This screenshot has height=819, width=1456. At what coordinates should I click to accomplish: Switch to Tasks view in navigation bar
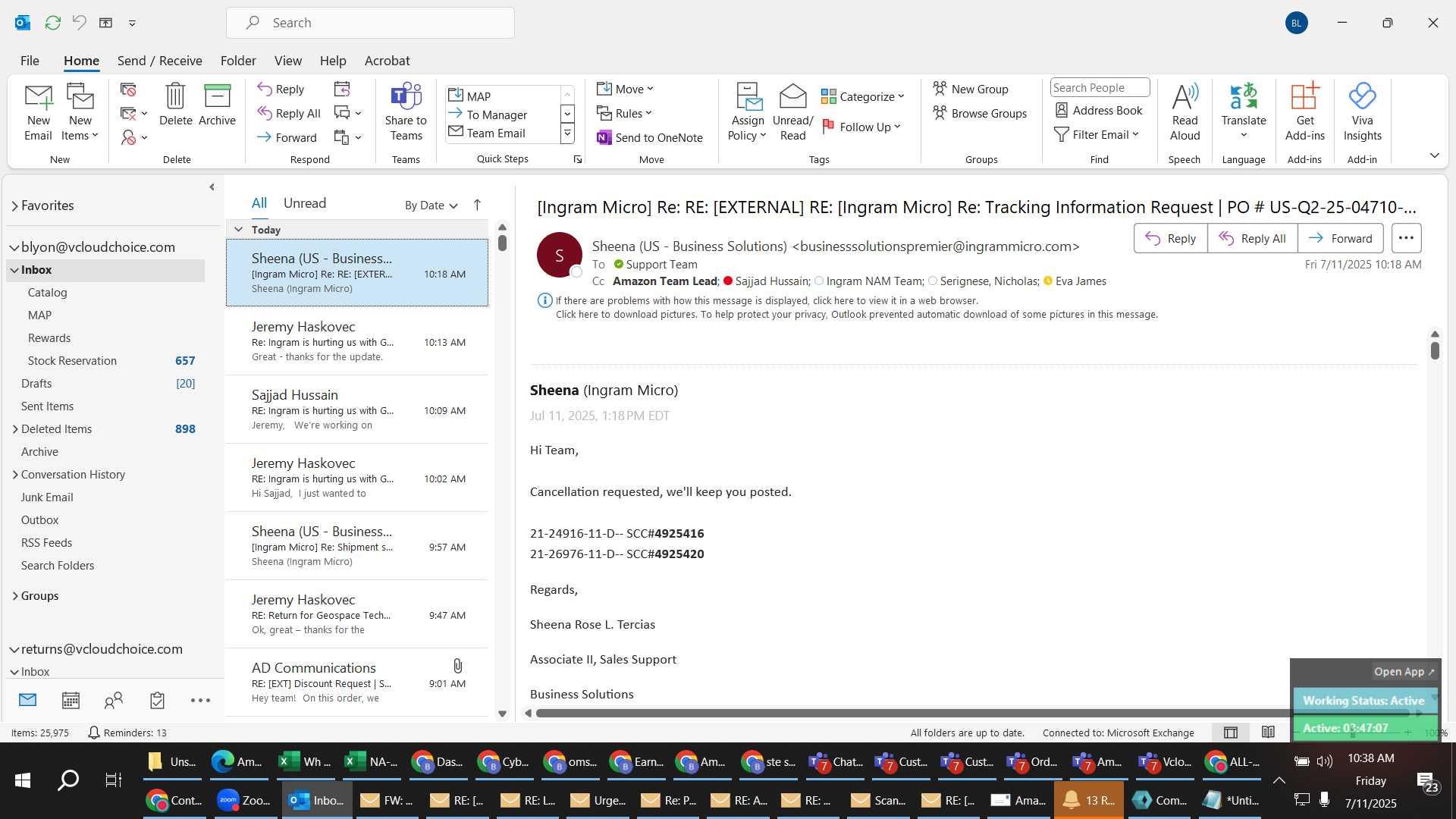click(157, 701)
